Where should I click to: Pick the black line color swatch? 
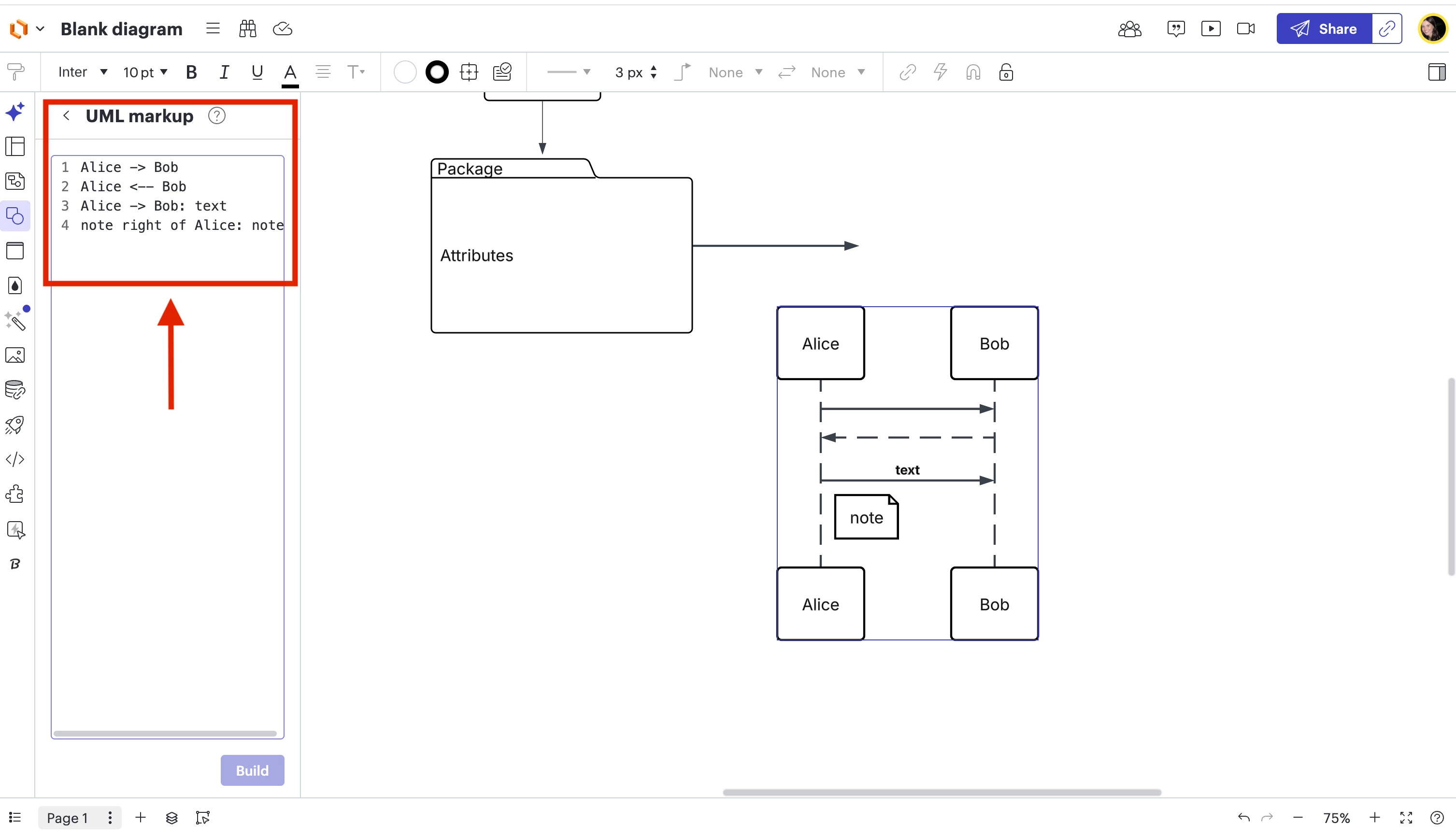click(x=437, y=72)
